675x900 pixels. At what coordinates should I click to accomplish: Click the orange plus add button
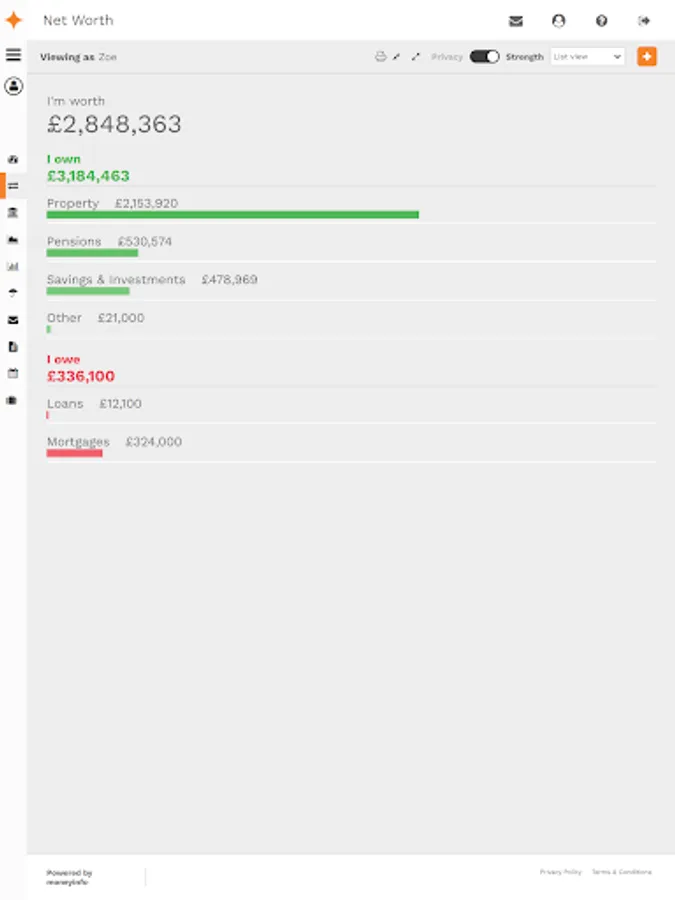[x=647, y=57]
